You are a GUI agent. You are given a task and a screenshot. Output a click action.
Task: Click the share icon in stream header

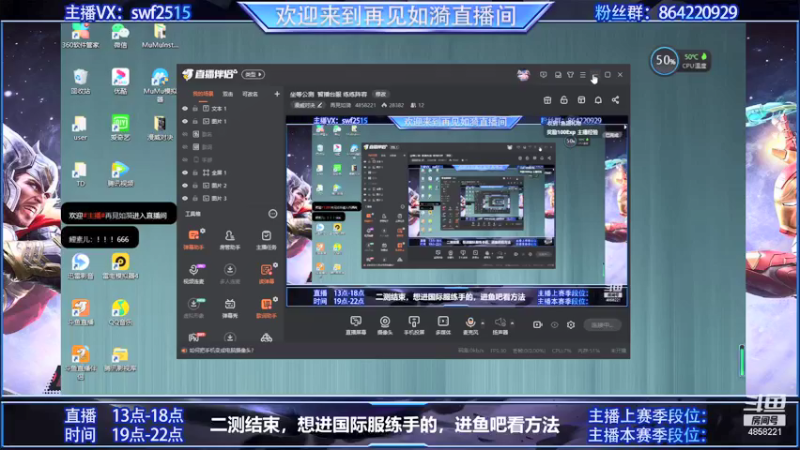click(x=615, y=100)
